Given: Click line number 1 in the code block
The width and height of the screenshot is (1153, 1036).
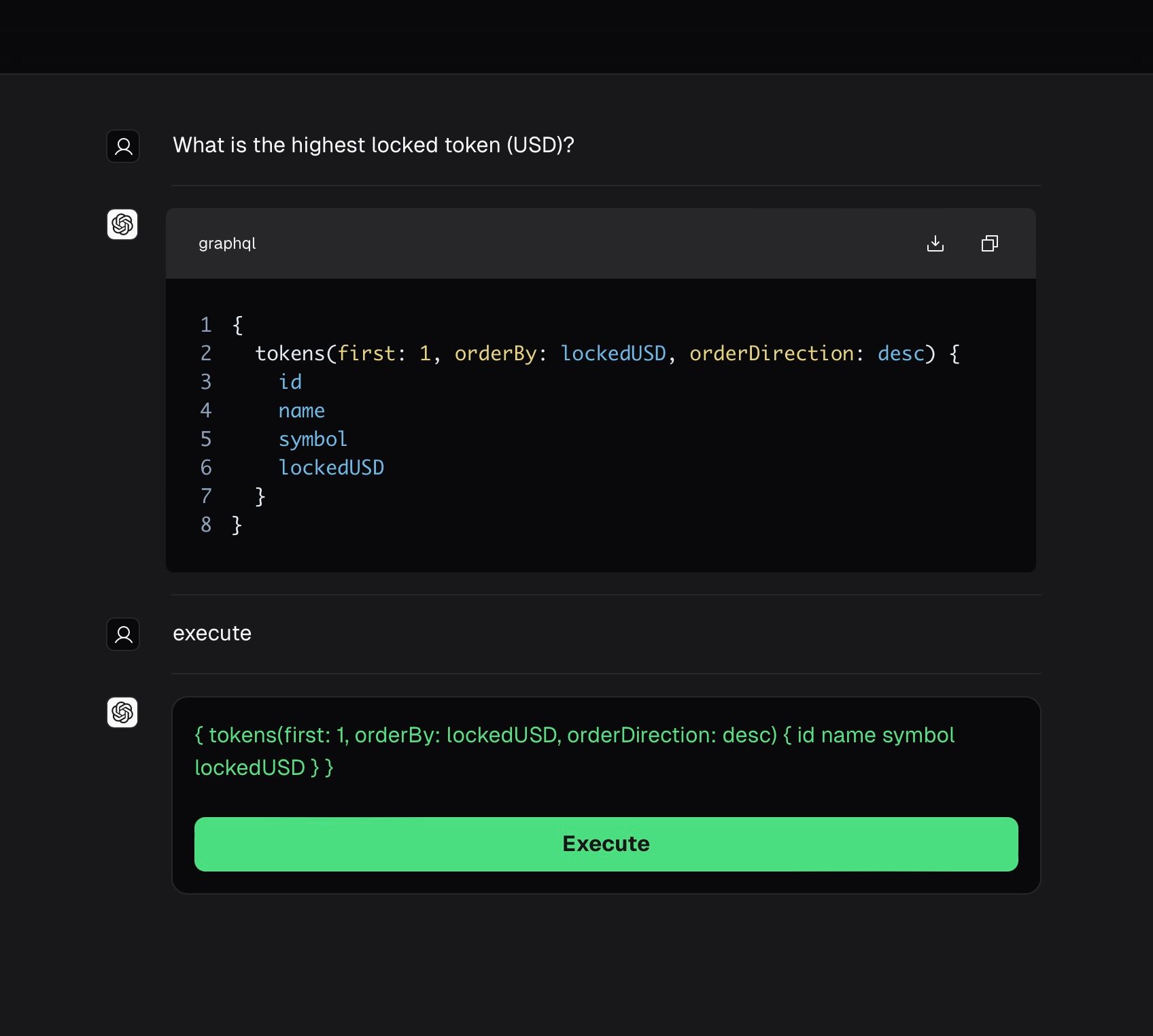Looking at the screenshot, I should pos(206,325).
